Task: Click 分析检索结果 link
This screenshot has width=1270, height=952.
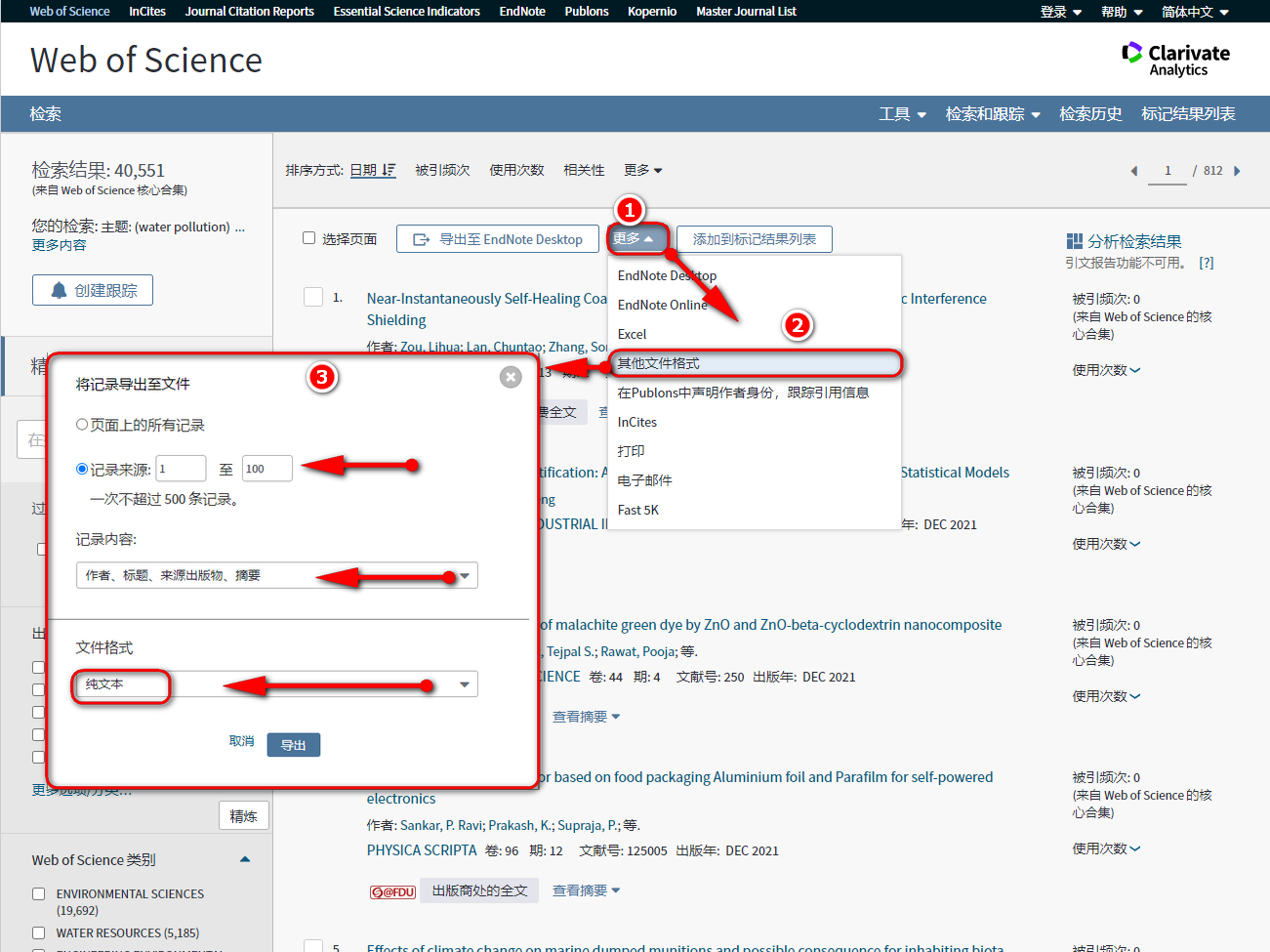Action: (x=1134, y=241)
